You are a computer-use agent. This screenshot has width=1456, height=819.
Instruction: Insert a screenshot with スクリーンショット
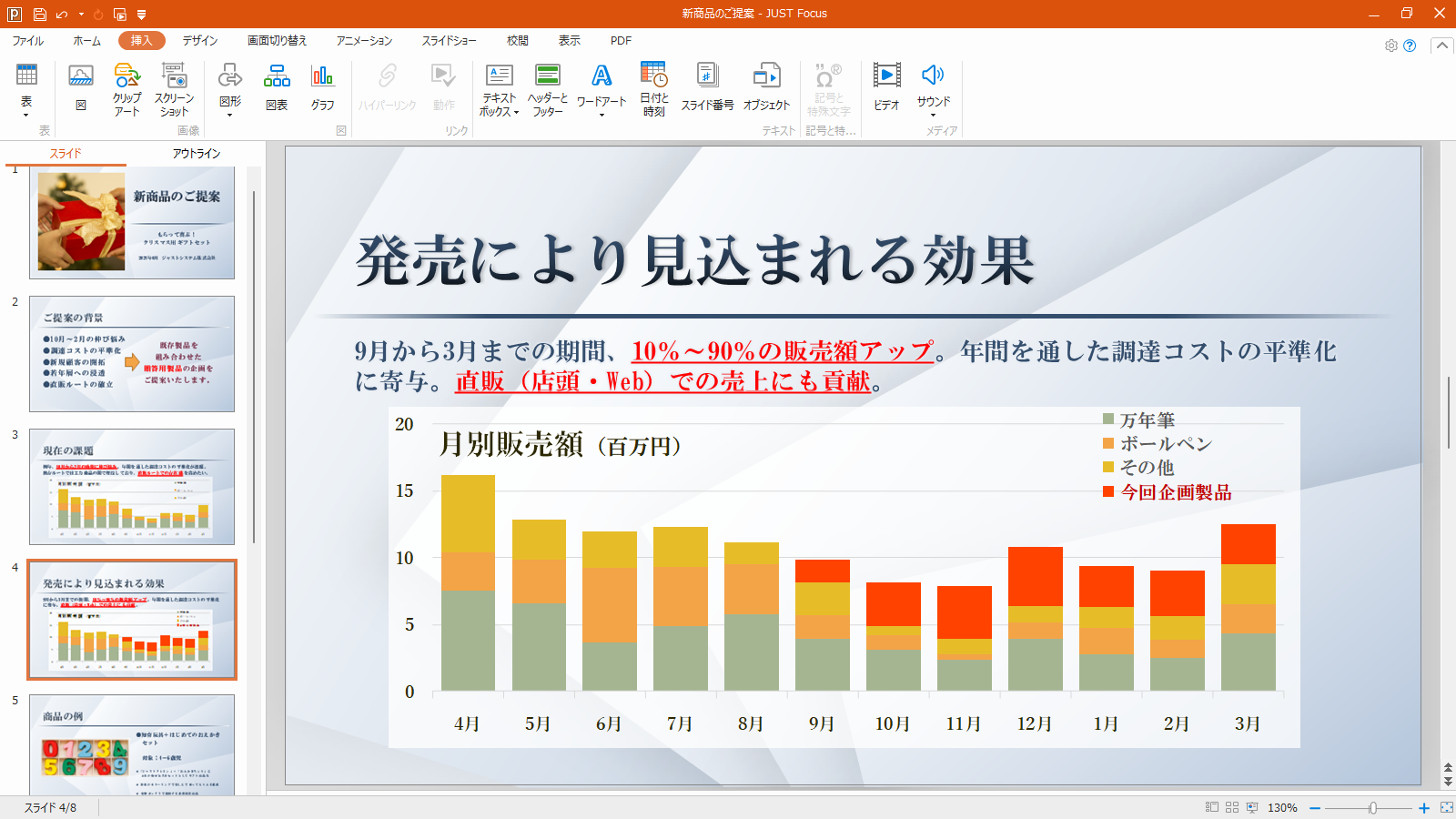coord(174,88)
